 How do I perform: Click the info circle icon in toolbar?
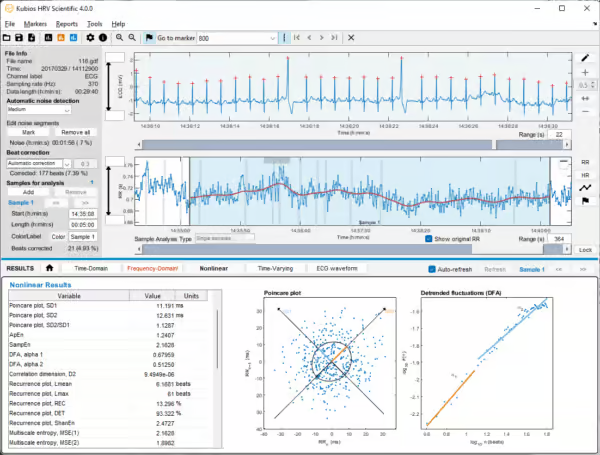tap(102, 37)
